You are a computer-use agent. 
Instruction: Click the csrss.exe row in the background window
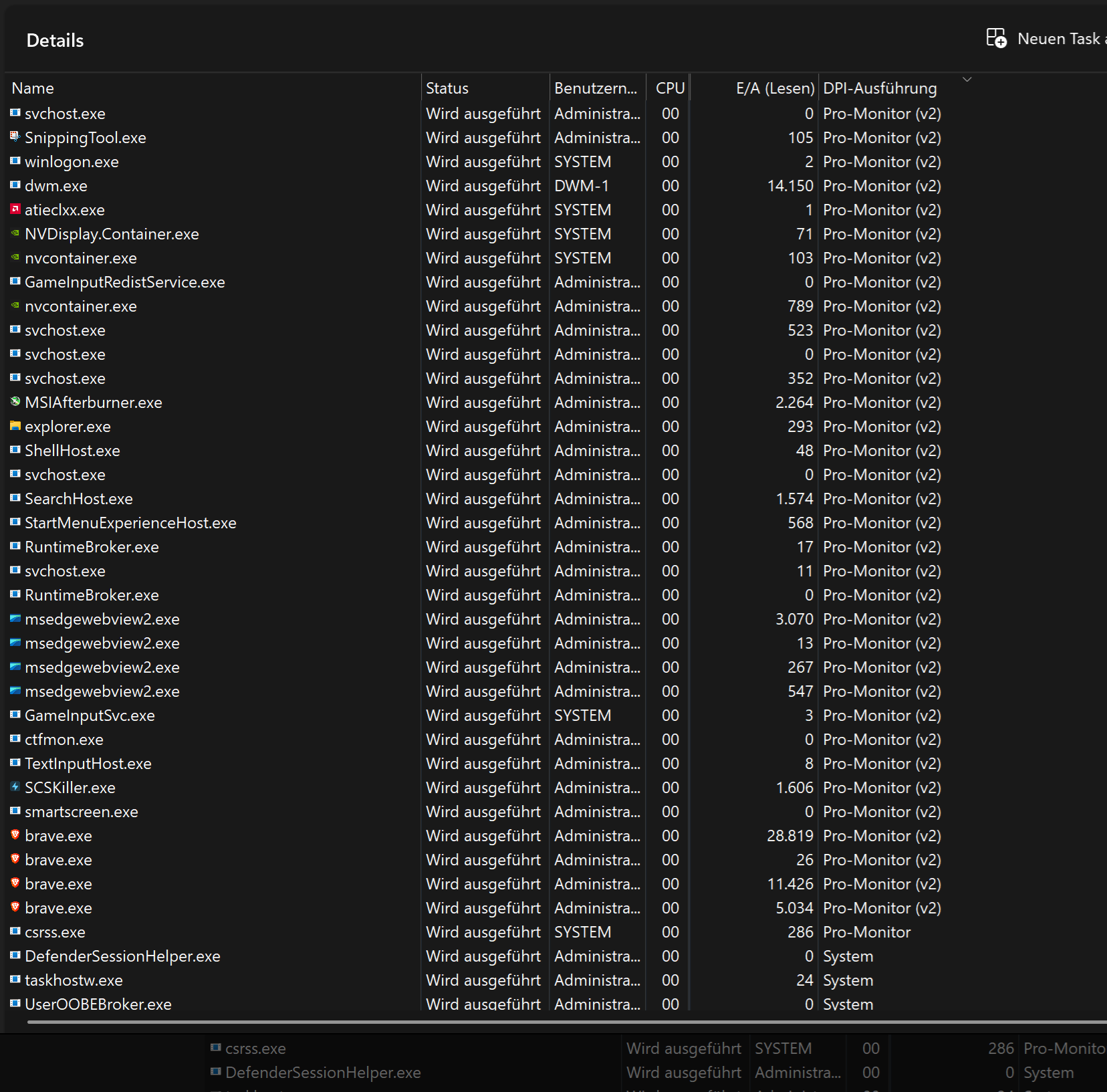point(657,1049)
